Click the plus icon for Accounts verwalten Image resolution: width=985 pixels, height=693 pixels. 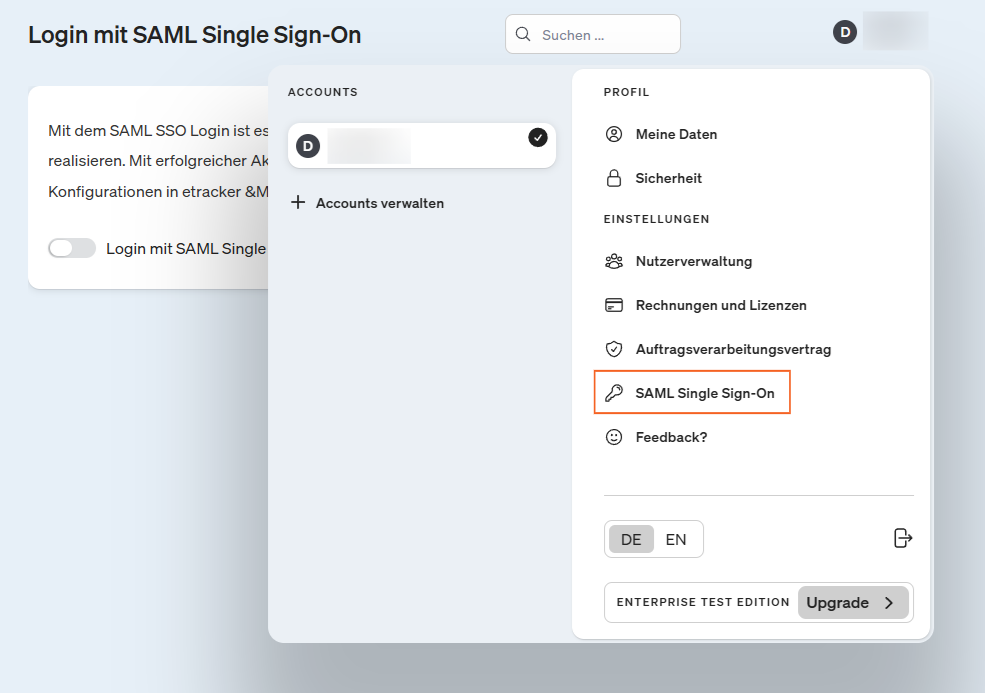297,203
